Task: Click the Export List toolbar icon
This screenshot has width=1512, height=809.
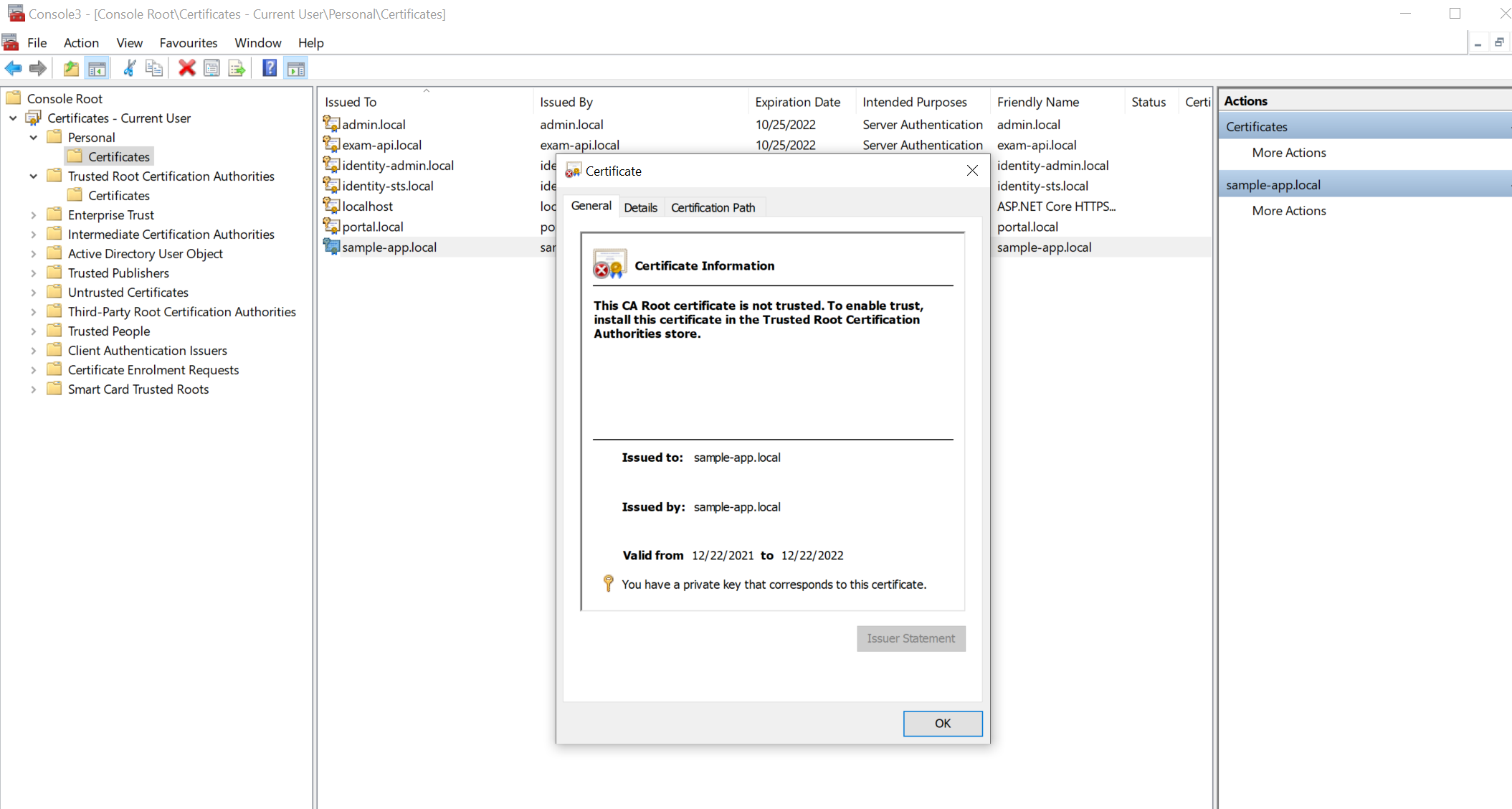Action: pyautogui.click(x=237, y=69)
